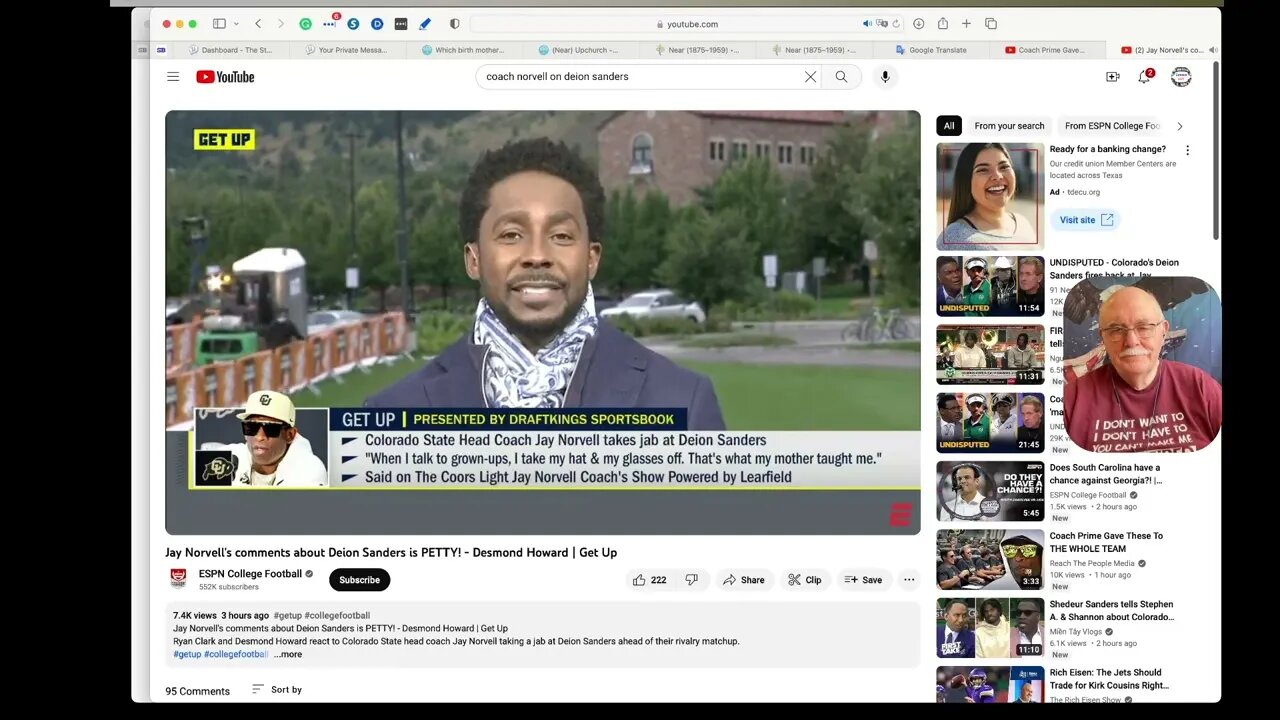Select the All filter chip

click(x=949, y=126)
